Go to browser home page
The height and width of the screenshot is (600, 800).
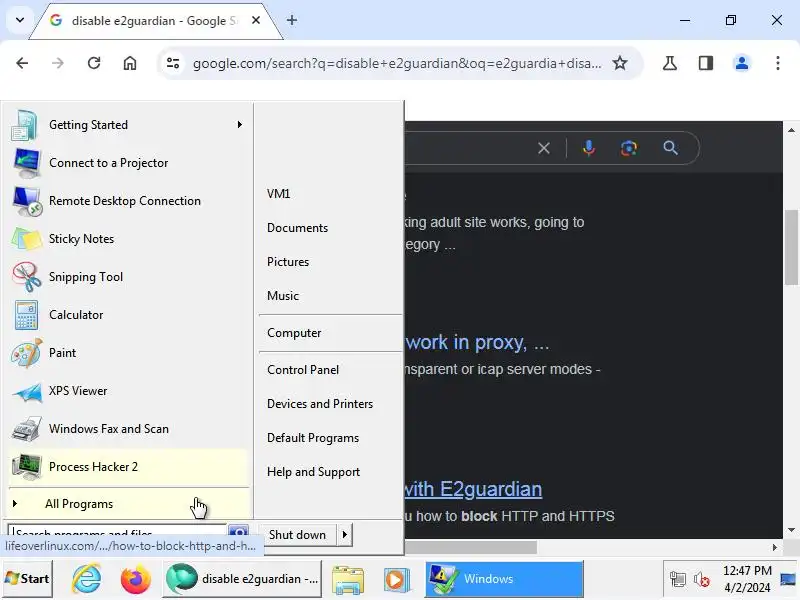130,63
